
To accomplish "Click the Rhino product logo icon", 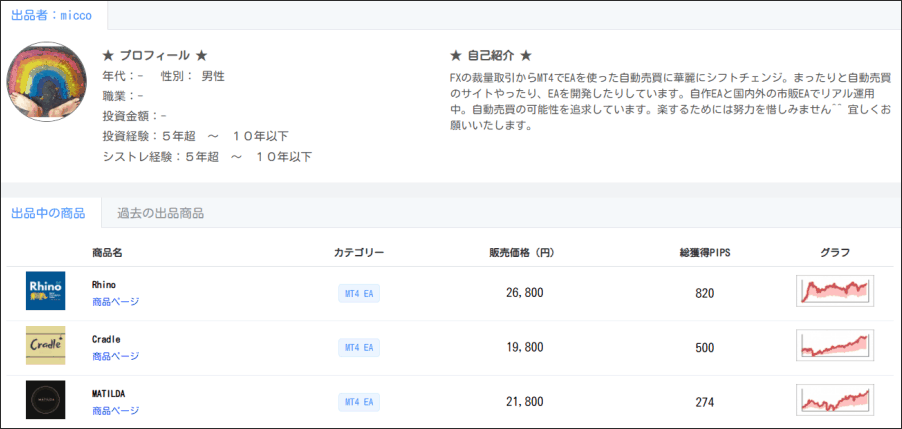I will (46, 291).
